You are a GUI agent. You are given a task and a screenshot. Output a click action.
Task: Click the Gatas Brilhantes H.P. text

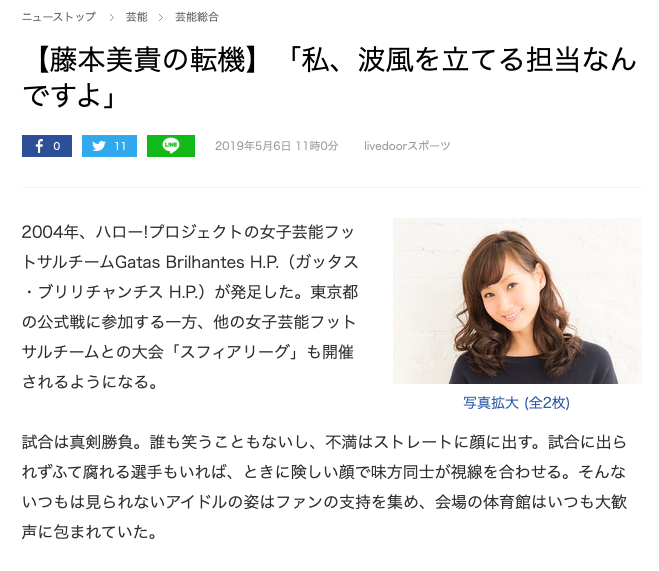tap(197, 262)
